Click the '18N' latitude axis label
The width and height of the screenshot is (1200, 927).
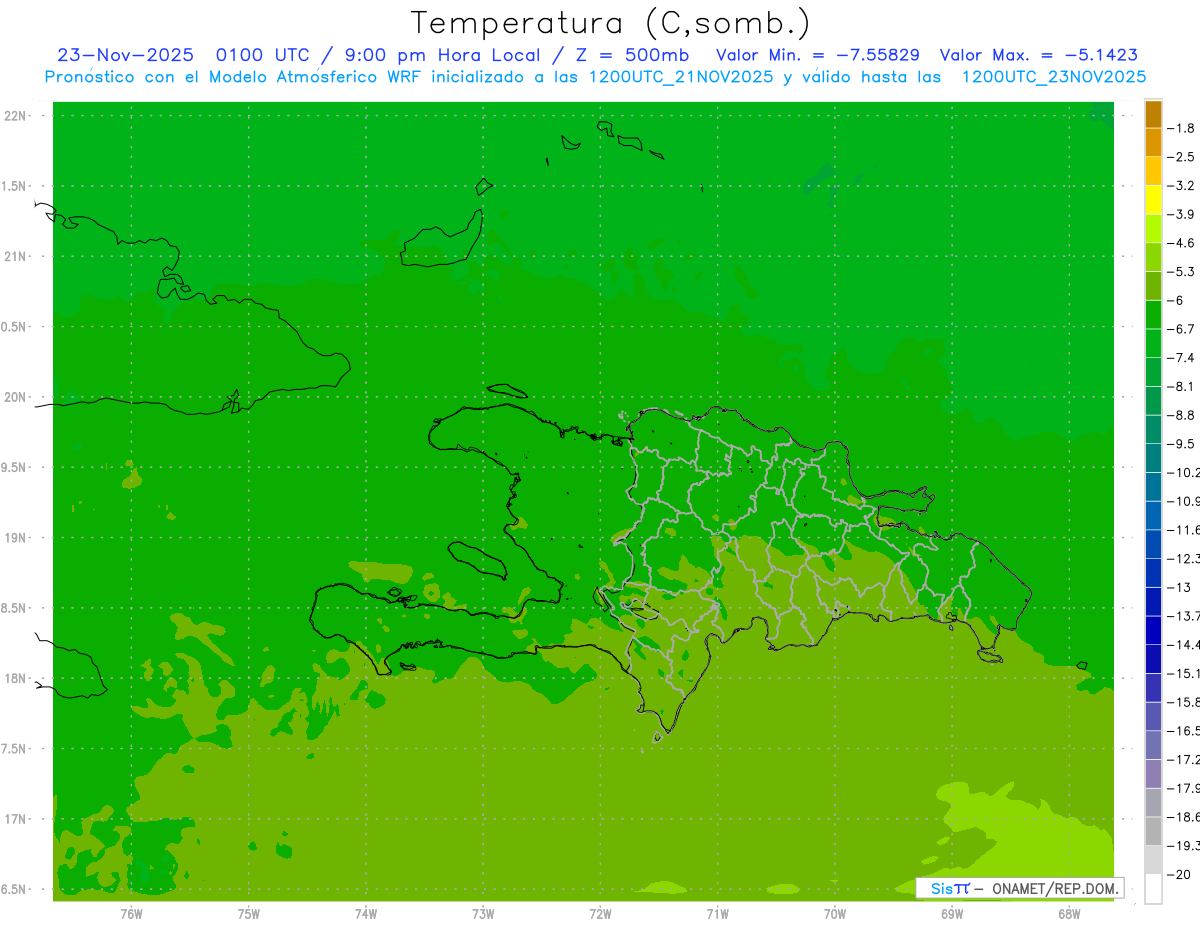pyautogui.click(x=16, y=678)
